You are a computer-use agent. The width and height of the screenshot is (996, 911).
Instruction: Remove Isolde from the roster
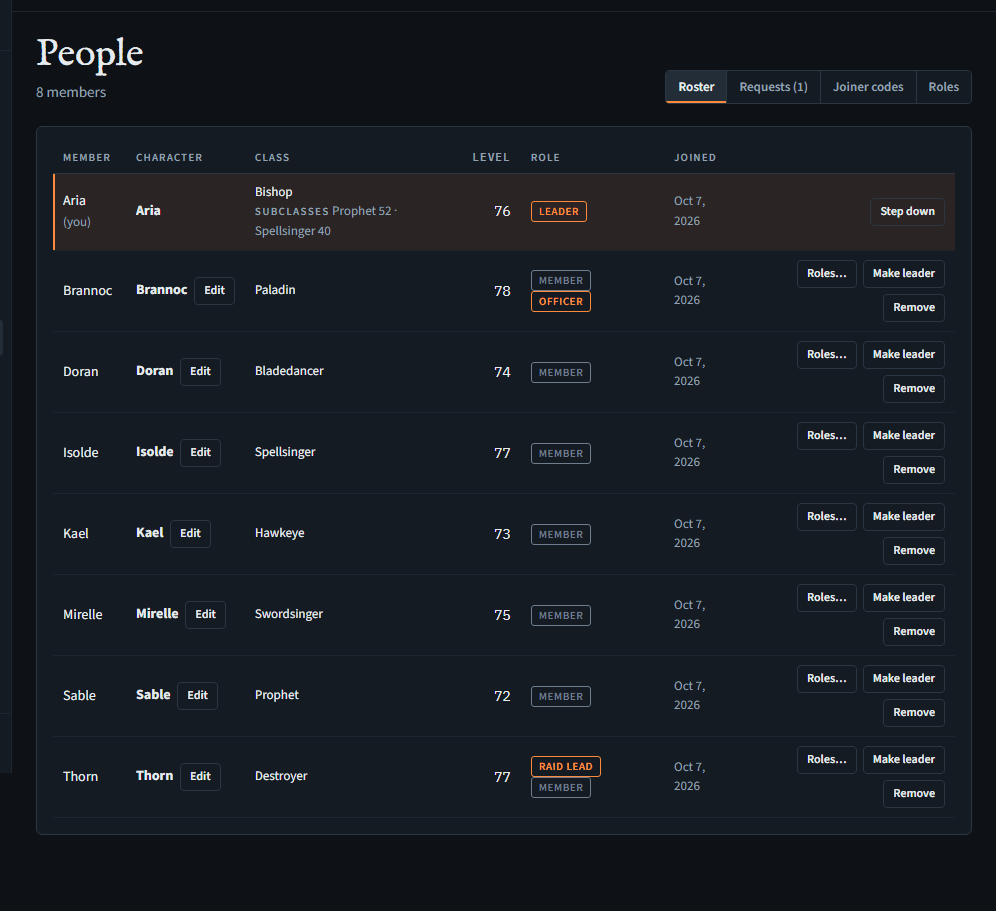tap(913, 469)
